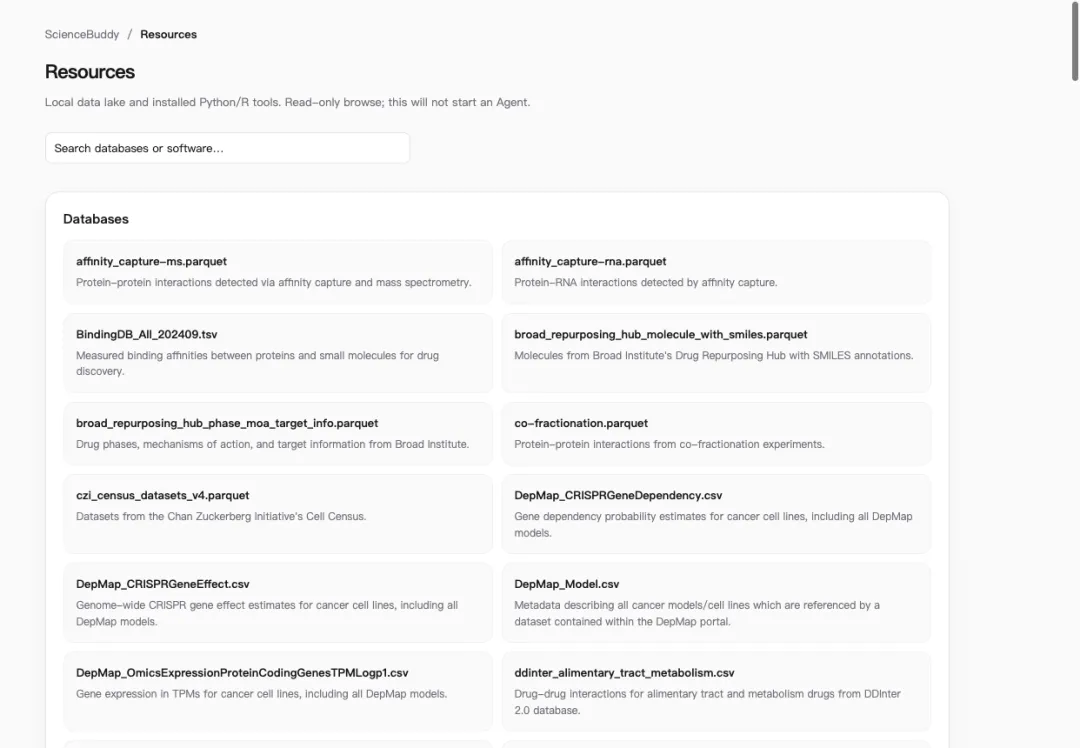
Task: Open broad_repurposing_hub_molecule_with_smiles.parquet card
Action: tap(716, 353)
